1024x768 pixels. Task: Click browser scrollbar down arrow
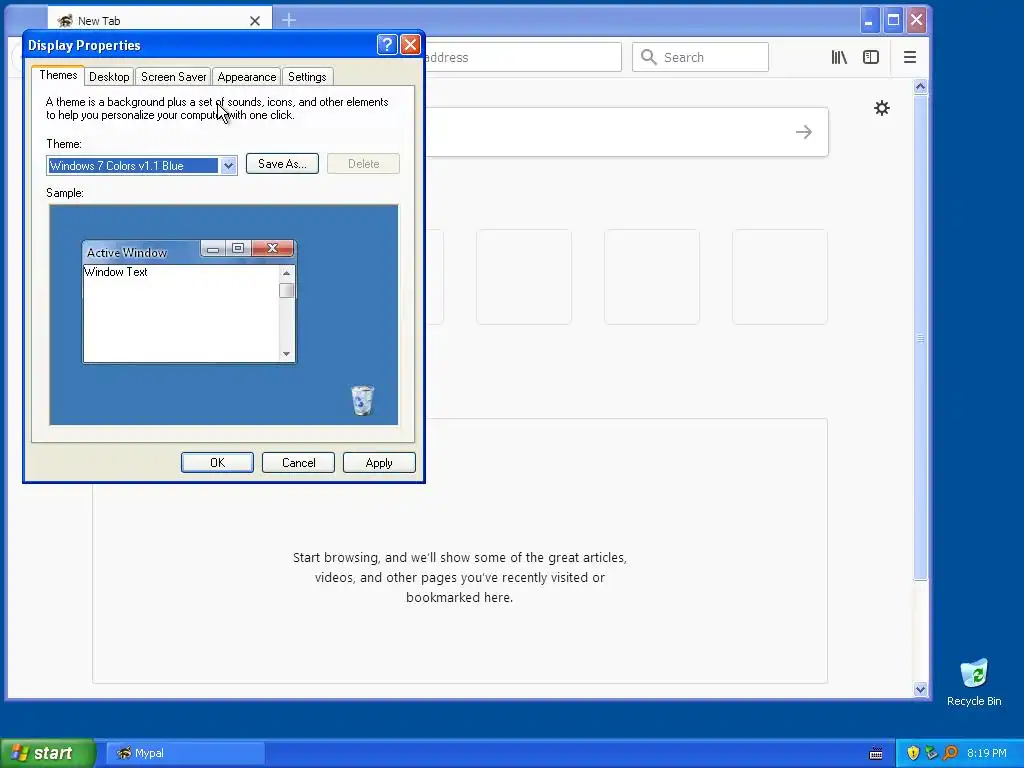coord(920,690)
